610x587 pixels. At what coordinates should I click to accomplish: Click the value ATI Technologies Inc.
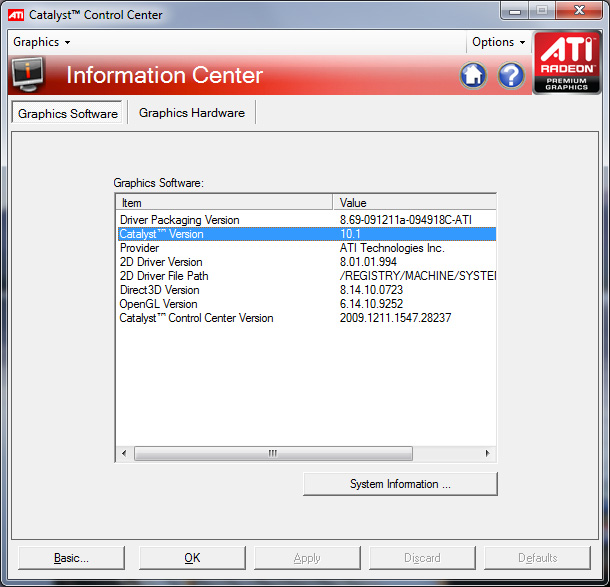(392, 248)
